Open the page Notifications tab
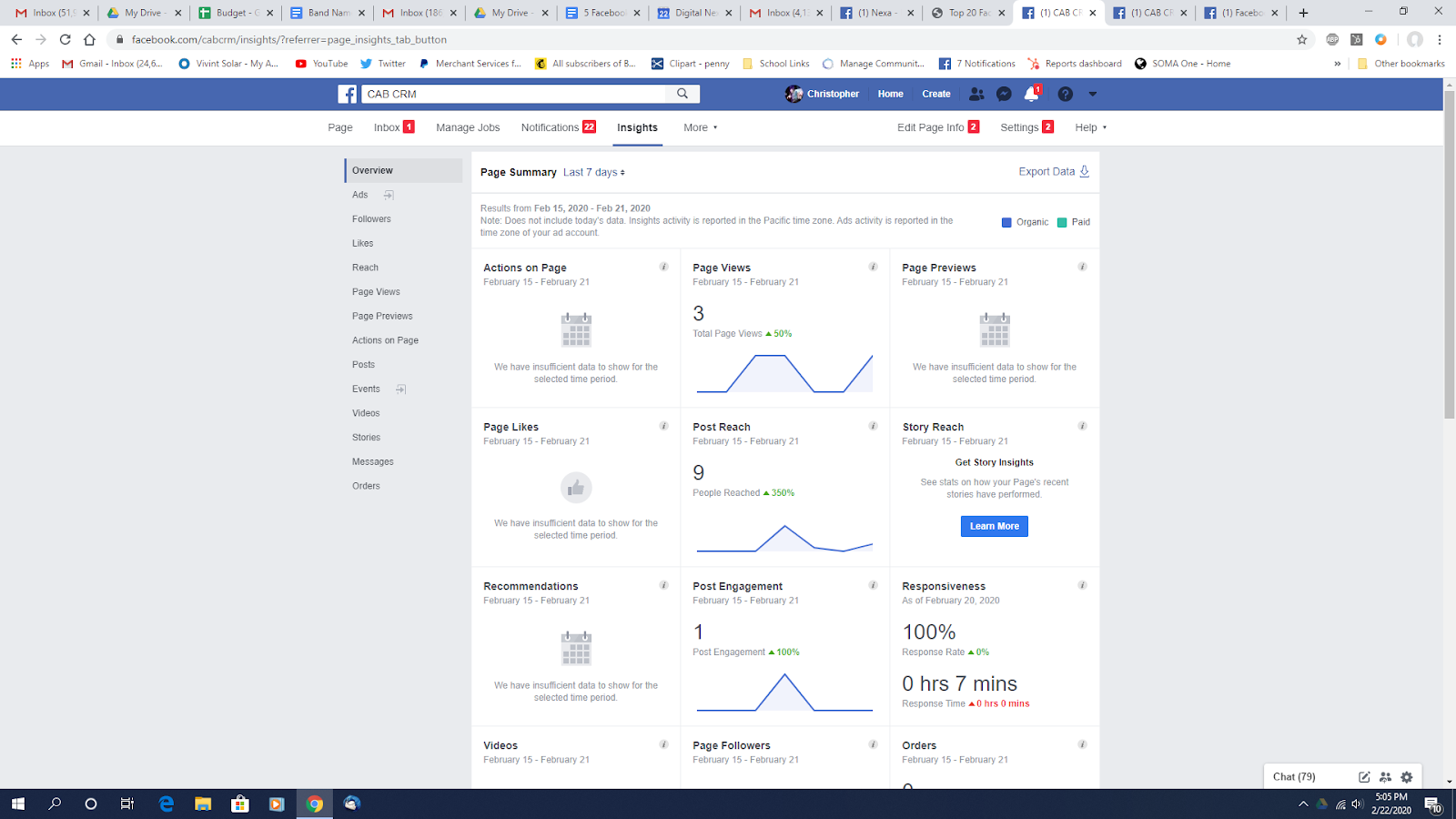Viewport: 1456px width, 819px height. (x=559, y=127)
